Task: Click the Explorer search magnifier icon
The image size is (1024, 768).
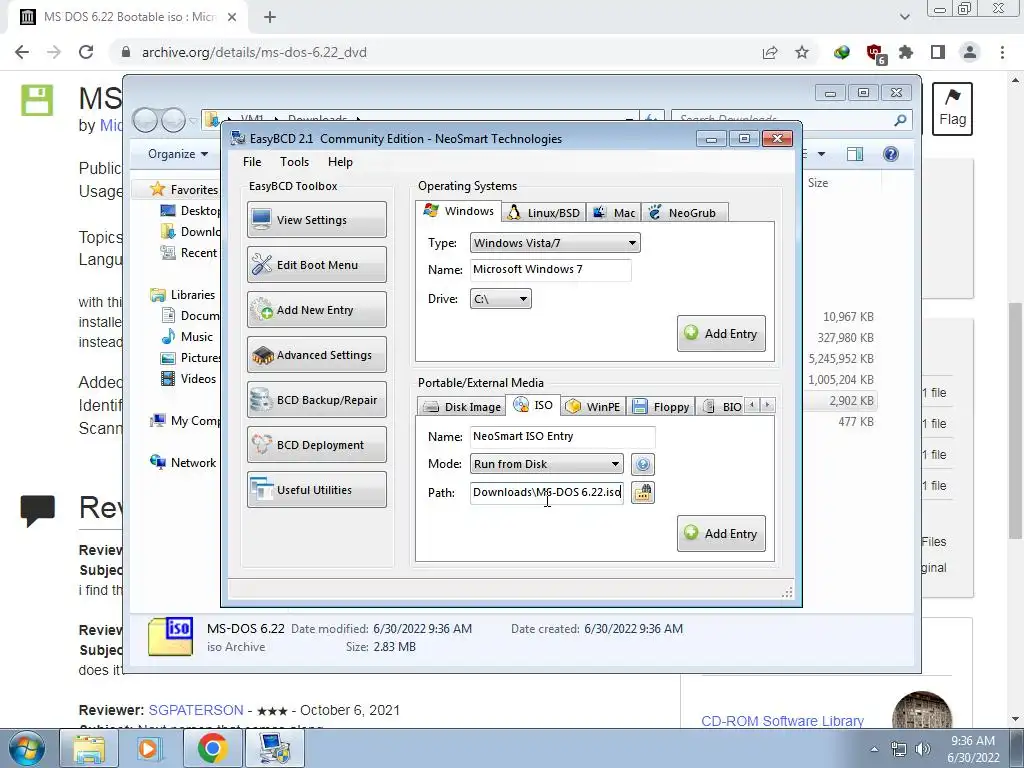Action: (900, 120)
